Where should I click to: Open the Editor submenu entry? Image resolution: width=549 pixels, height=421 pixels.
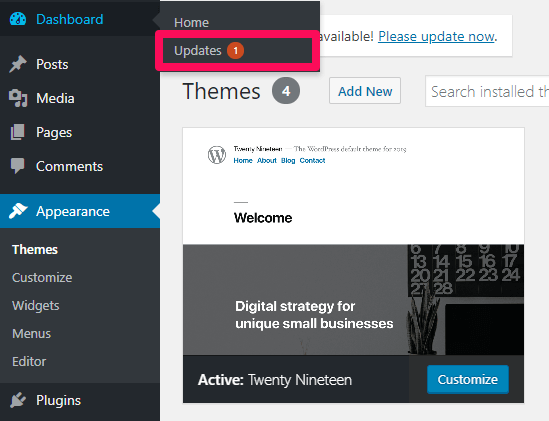pos(29,361)
